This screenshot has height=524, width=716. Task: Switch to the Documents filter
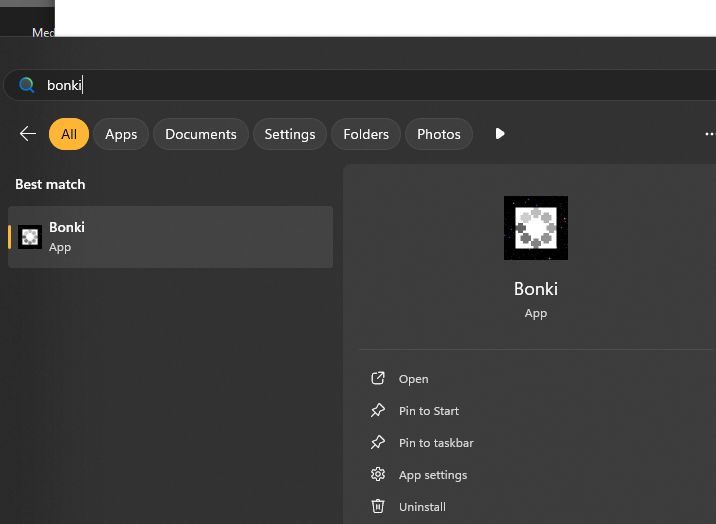(x=201, y=134)
